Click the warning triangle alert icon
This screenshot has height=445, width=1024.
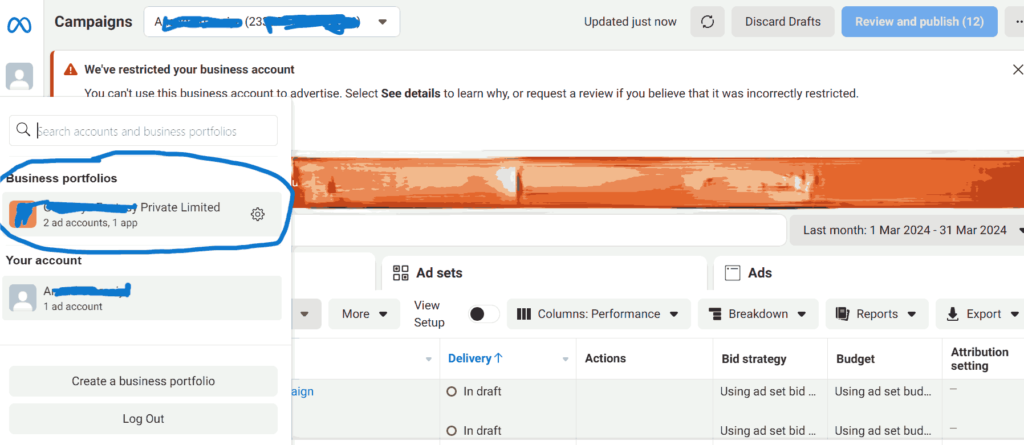coord(70,70)
